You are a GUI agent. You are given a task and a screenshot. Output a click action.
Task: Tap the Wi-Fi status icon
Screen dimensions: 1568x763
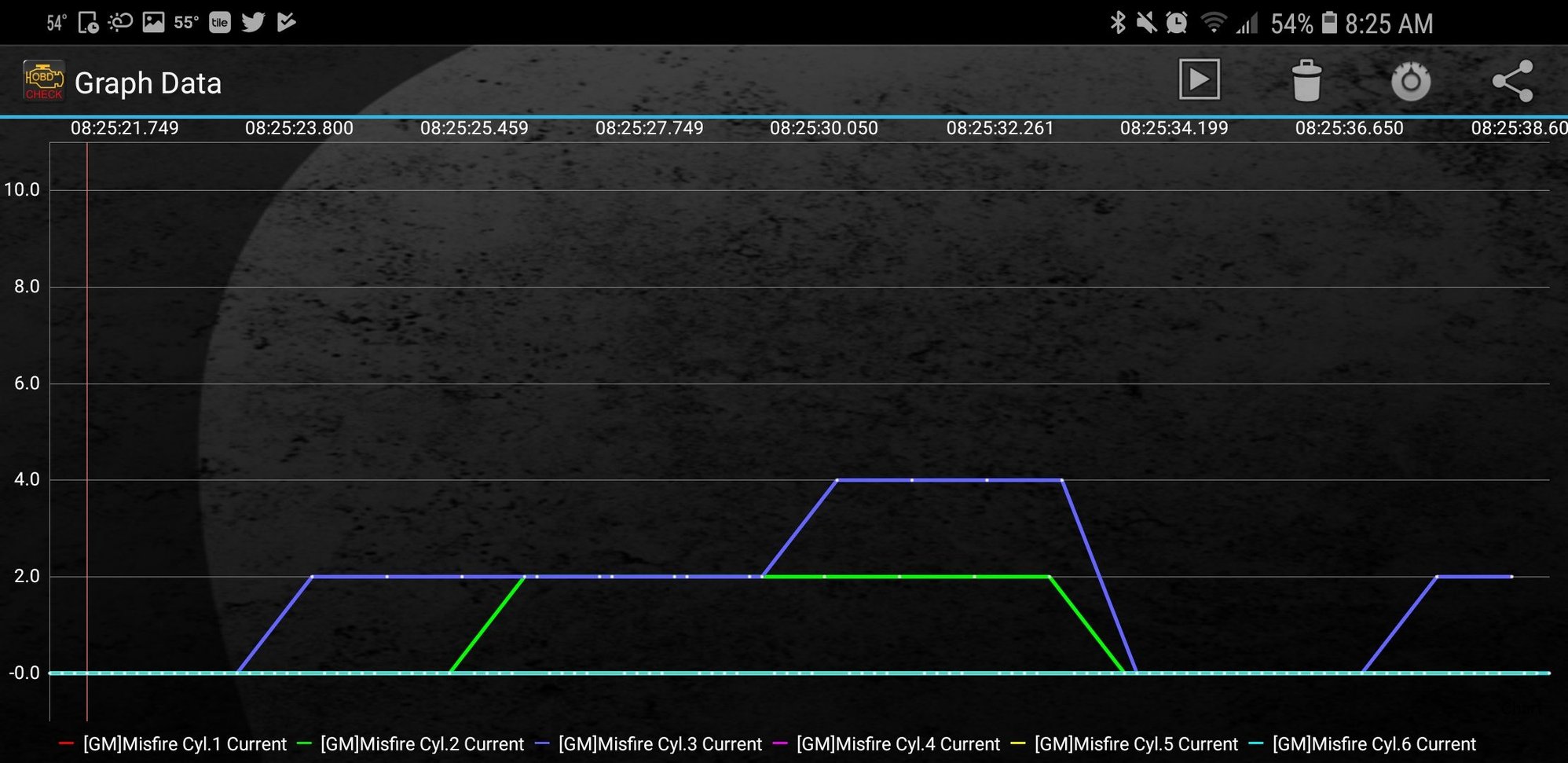pyautogui.click(x=1213, y=23)
